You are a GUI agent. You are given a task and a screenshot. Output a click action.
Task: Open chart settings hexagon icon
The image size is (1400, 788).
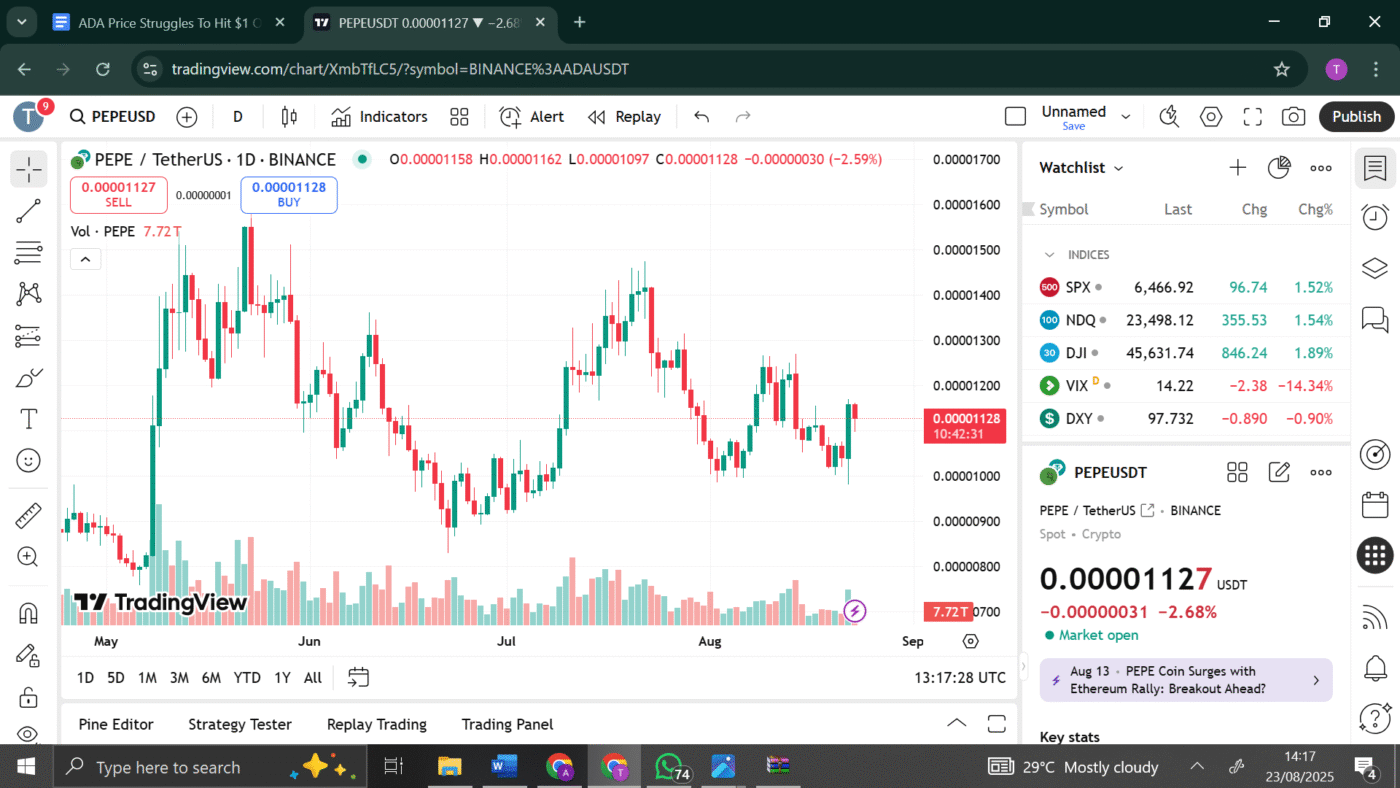coord(1211,117)
